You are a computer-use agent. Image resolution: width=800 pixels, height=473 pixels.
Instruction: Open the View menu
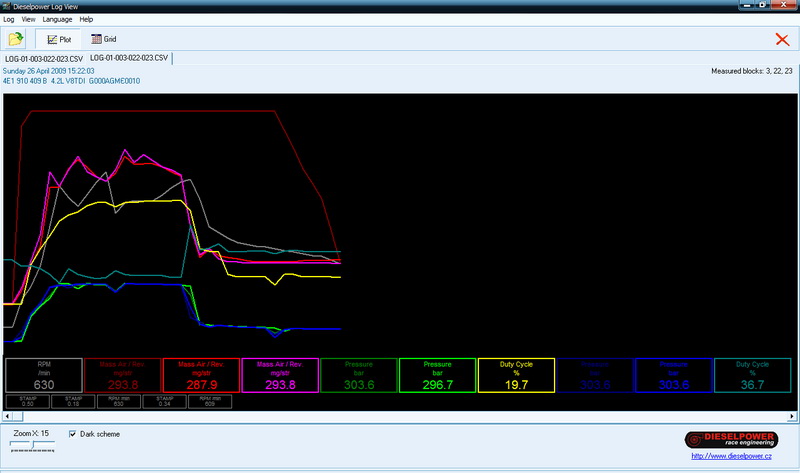[28, 19]
